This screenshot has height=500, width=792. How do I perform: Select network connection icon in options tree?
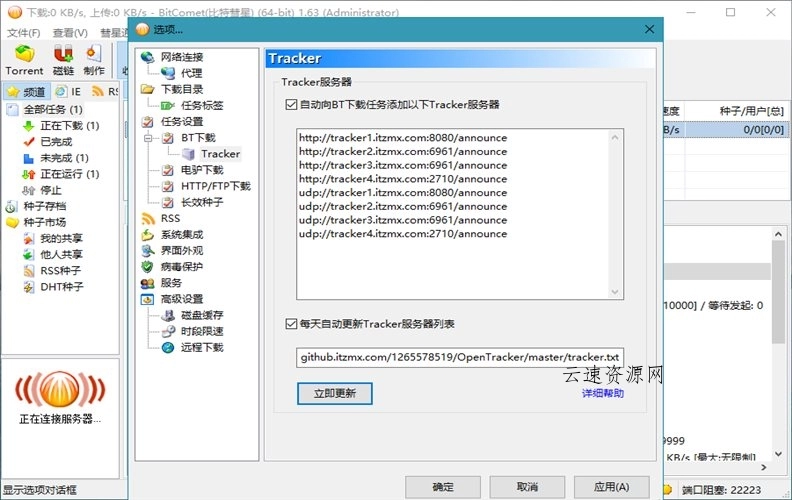pos(147,57)
